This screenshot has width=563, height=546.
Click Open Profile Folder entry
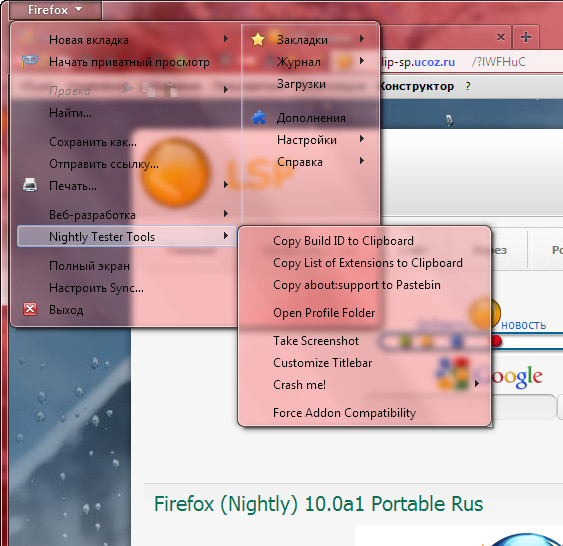coord(324,313)
